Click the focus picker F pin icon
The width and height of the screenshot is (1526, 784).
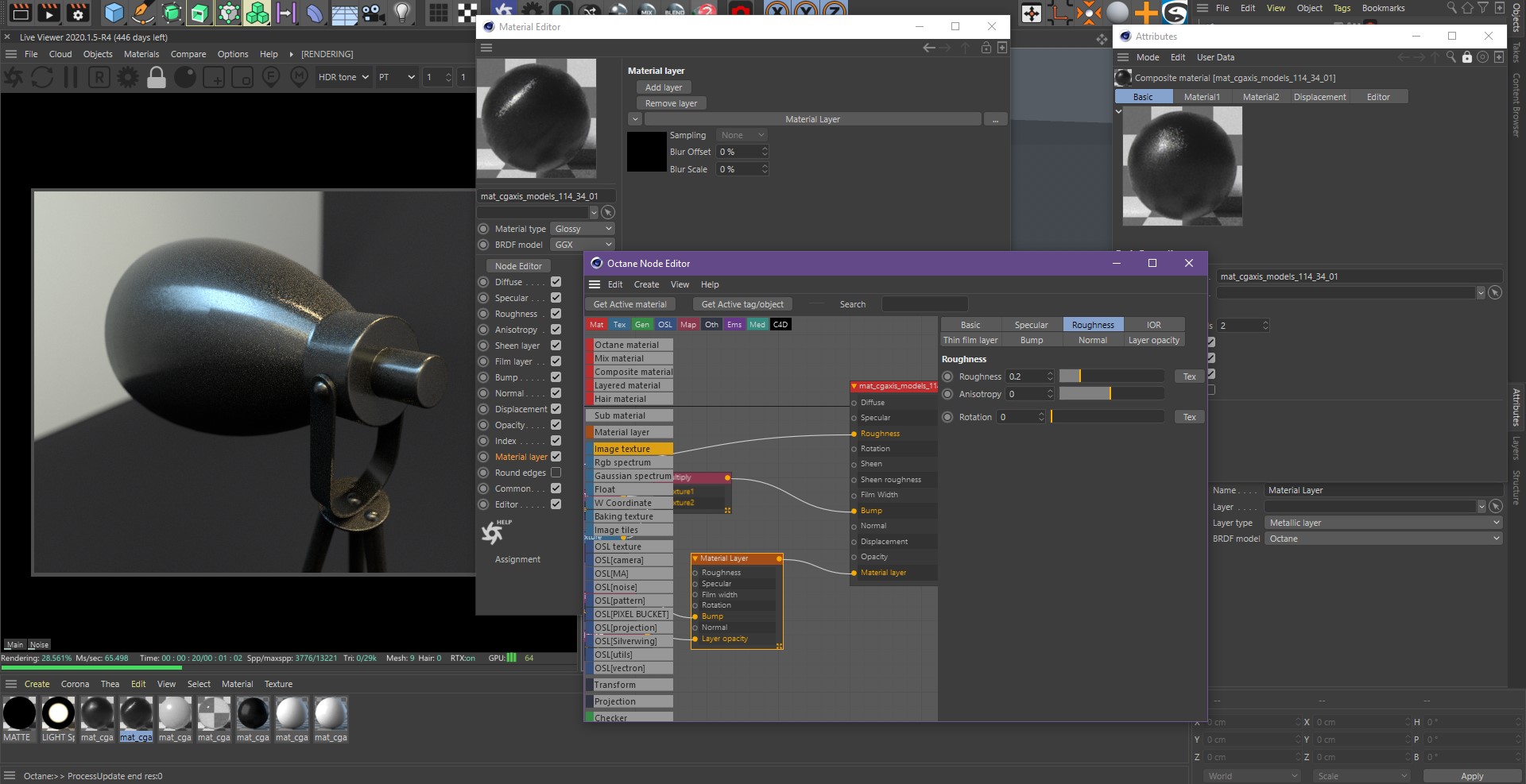pyautogui.click(x=271, y=77)
